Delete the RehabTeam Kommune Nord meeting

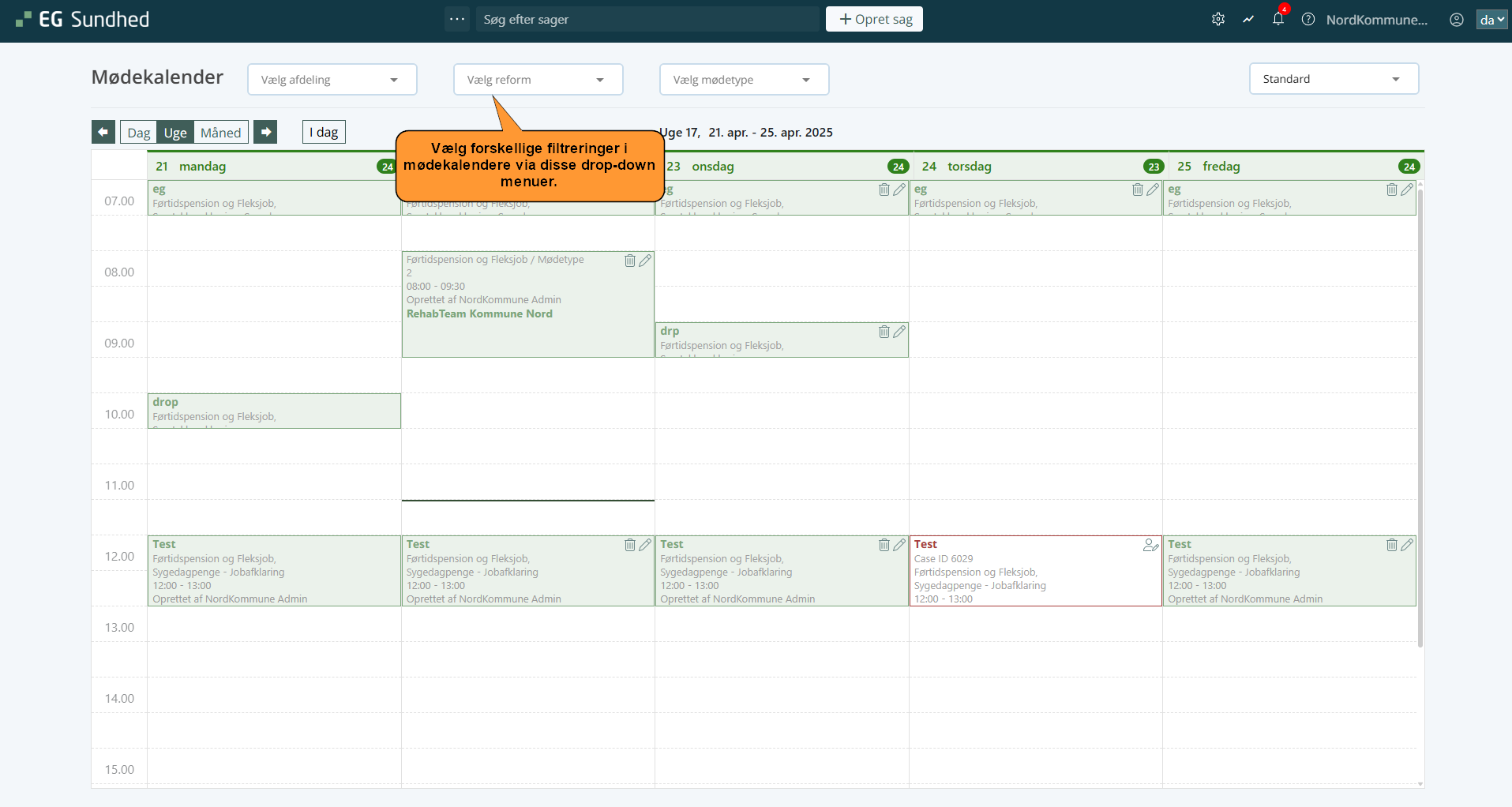[x=630, y=261]
